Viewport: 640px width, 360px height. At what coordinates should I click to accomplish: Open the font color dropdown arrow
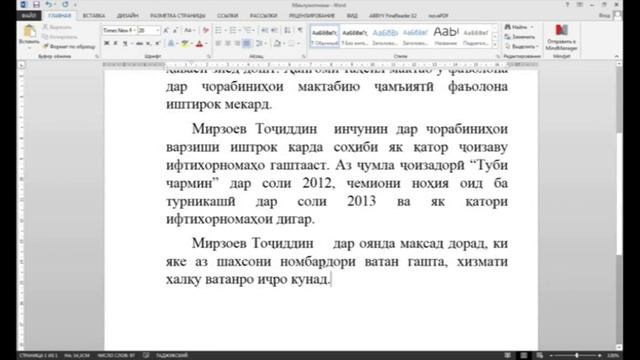[206, 43]
